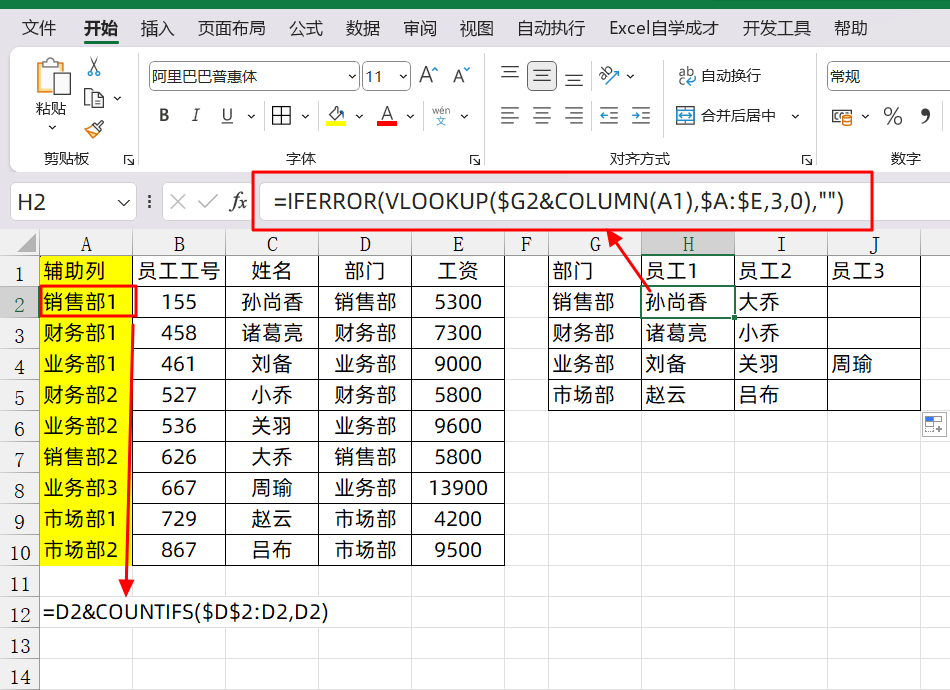950x690 pixels.
Task: Click 自动换行 wrap text button
Action: point(719,76)
